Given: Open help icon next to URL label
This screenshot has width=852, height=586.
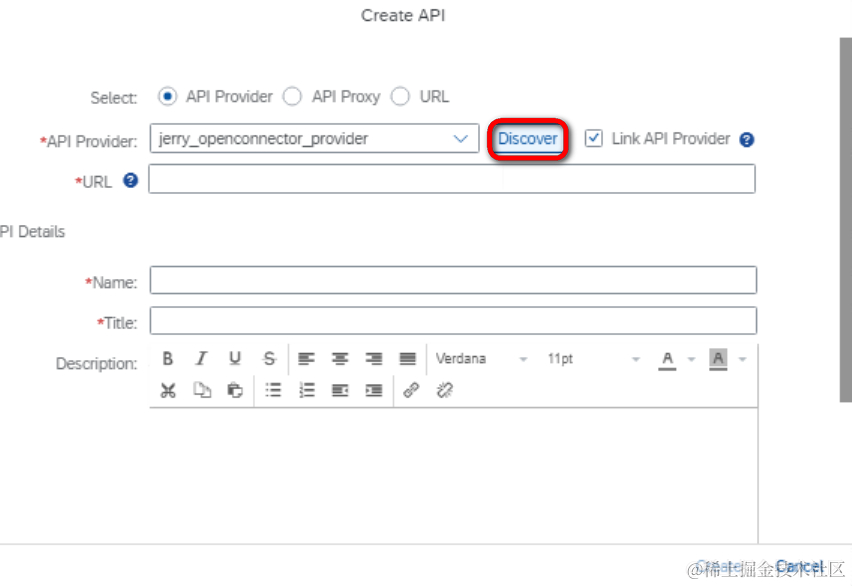Looking at the screenshot, I should [130, 180].
